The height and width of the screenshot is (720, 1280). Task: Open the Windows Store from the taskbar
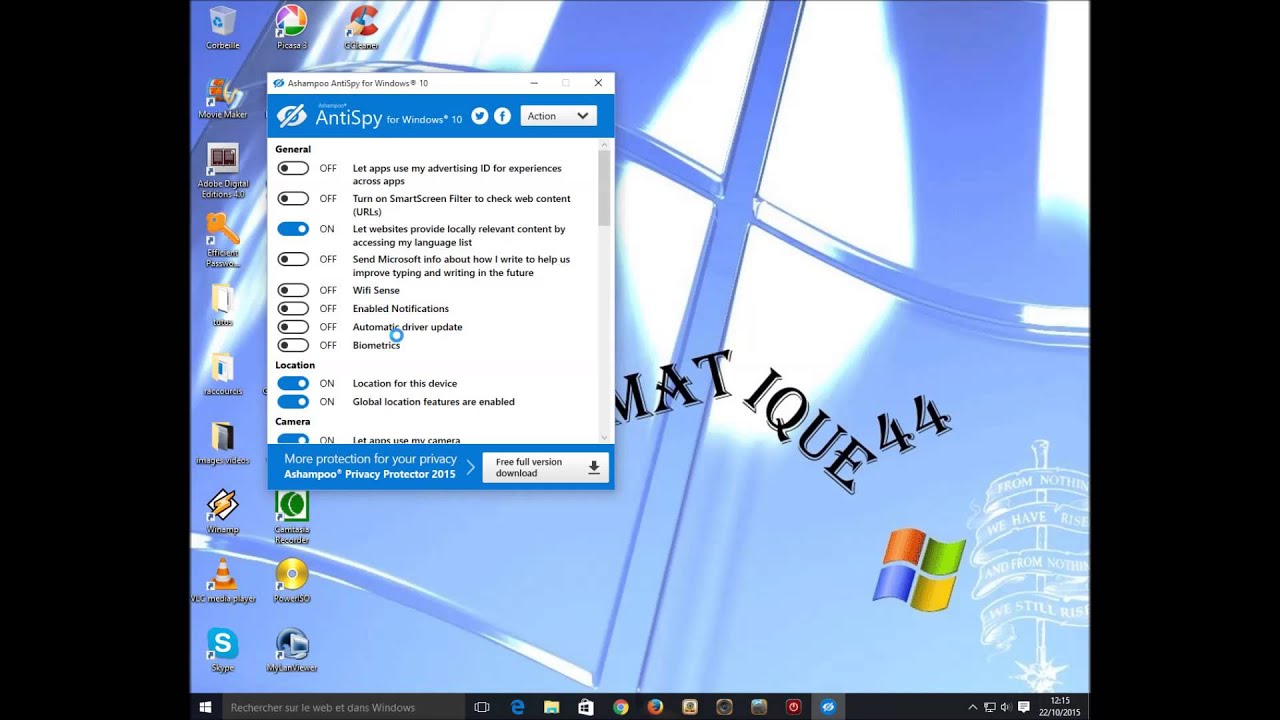(586, 707)
